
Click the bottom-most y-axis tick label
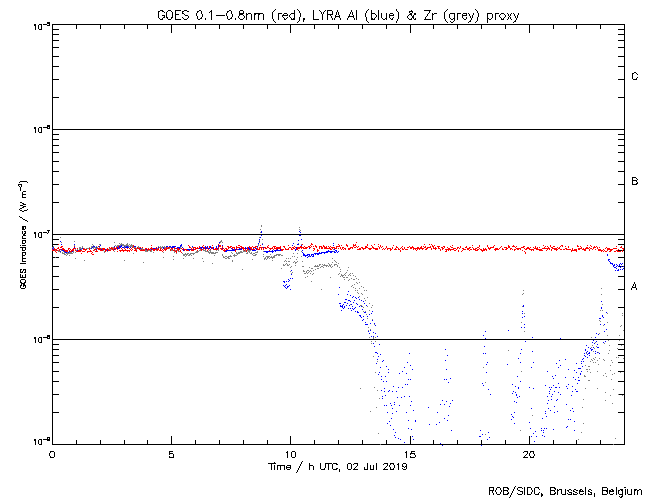pyautogui.click(x=40, y=441)
